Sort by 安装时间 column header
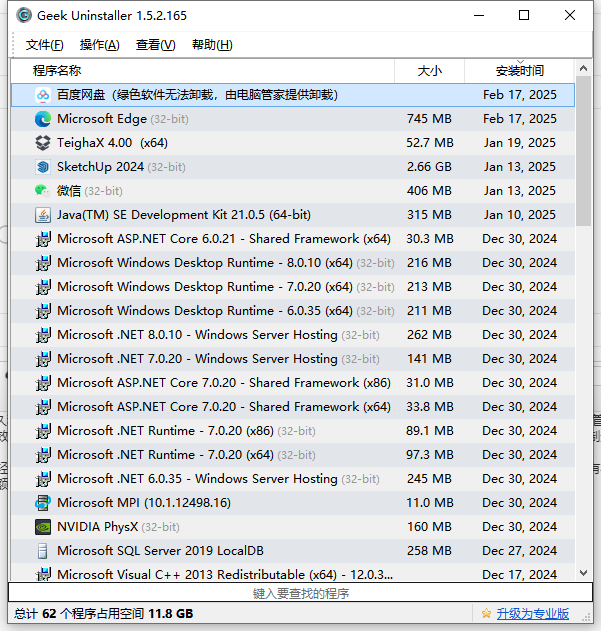Screen dimensions: 601x631 (520, 71)
